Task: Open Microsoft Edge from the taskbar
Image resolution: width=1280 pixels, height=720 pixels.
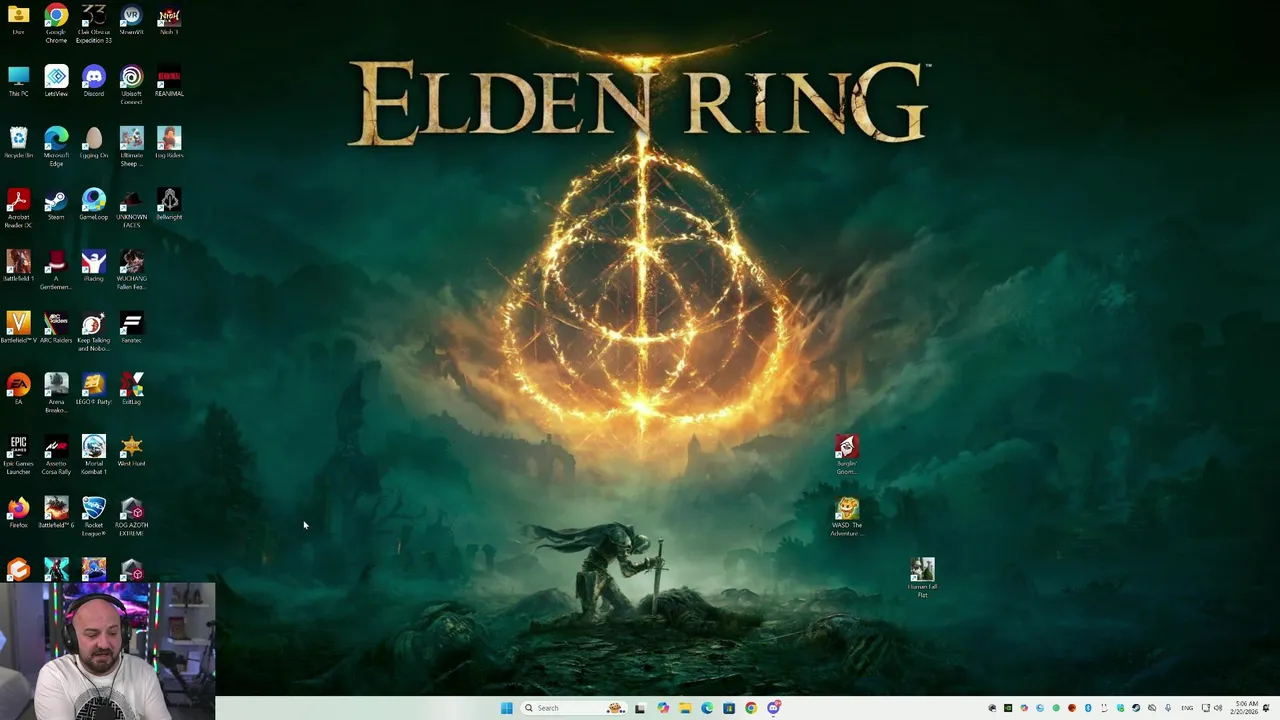Action: tap(707, 708)
